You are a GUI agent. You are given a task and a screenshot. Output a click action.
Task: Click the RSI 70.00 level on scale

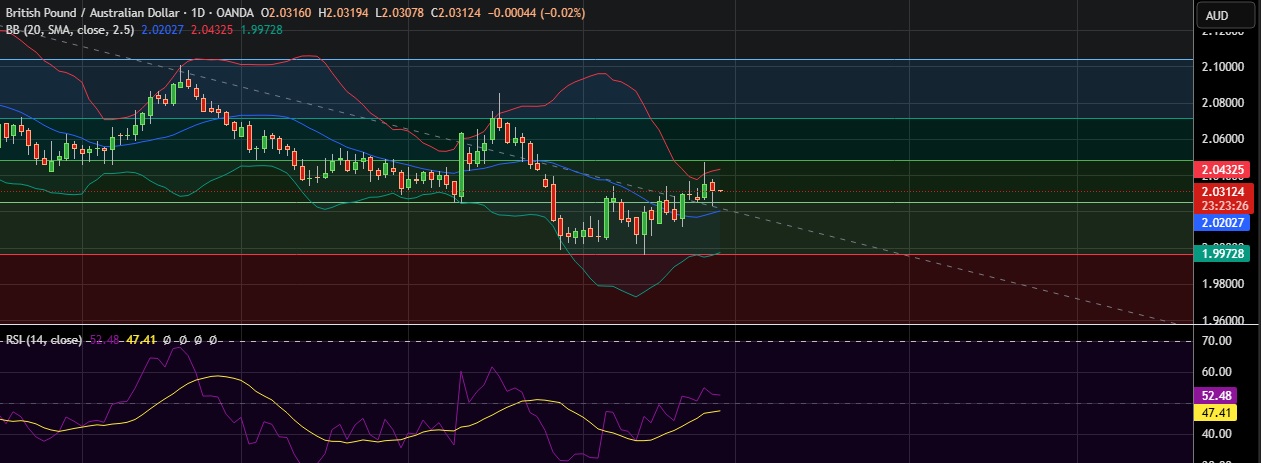(1216, 341)
